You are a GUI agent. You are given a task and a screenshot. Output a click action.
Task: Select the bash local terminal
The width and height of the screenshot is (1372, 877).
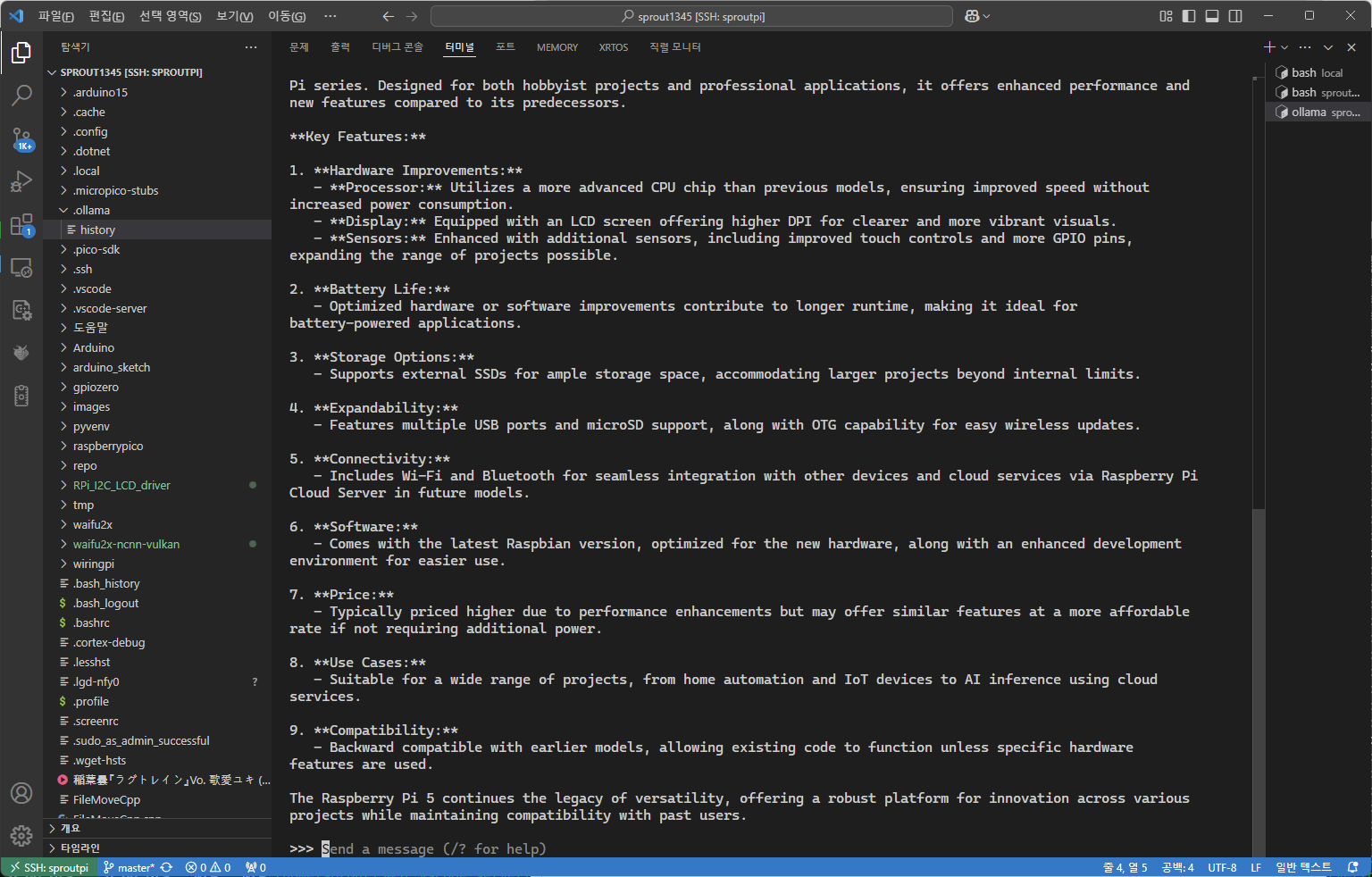point(1318,72)
